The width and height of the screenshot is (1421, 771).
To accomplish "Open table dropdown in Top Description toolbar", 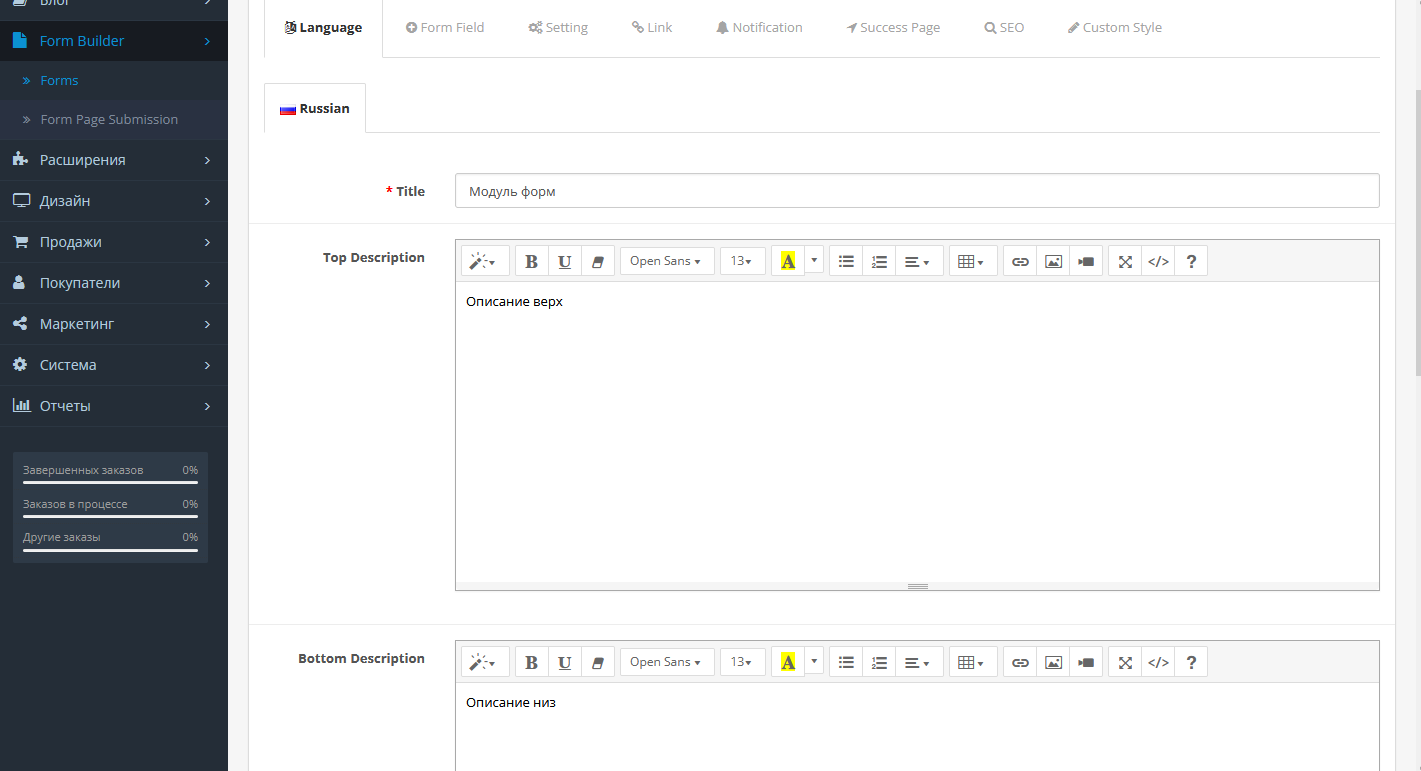I will 972,261.
